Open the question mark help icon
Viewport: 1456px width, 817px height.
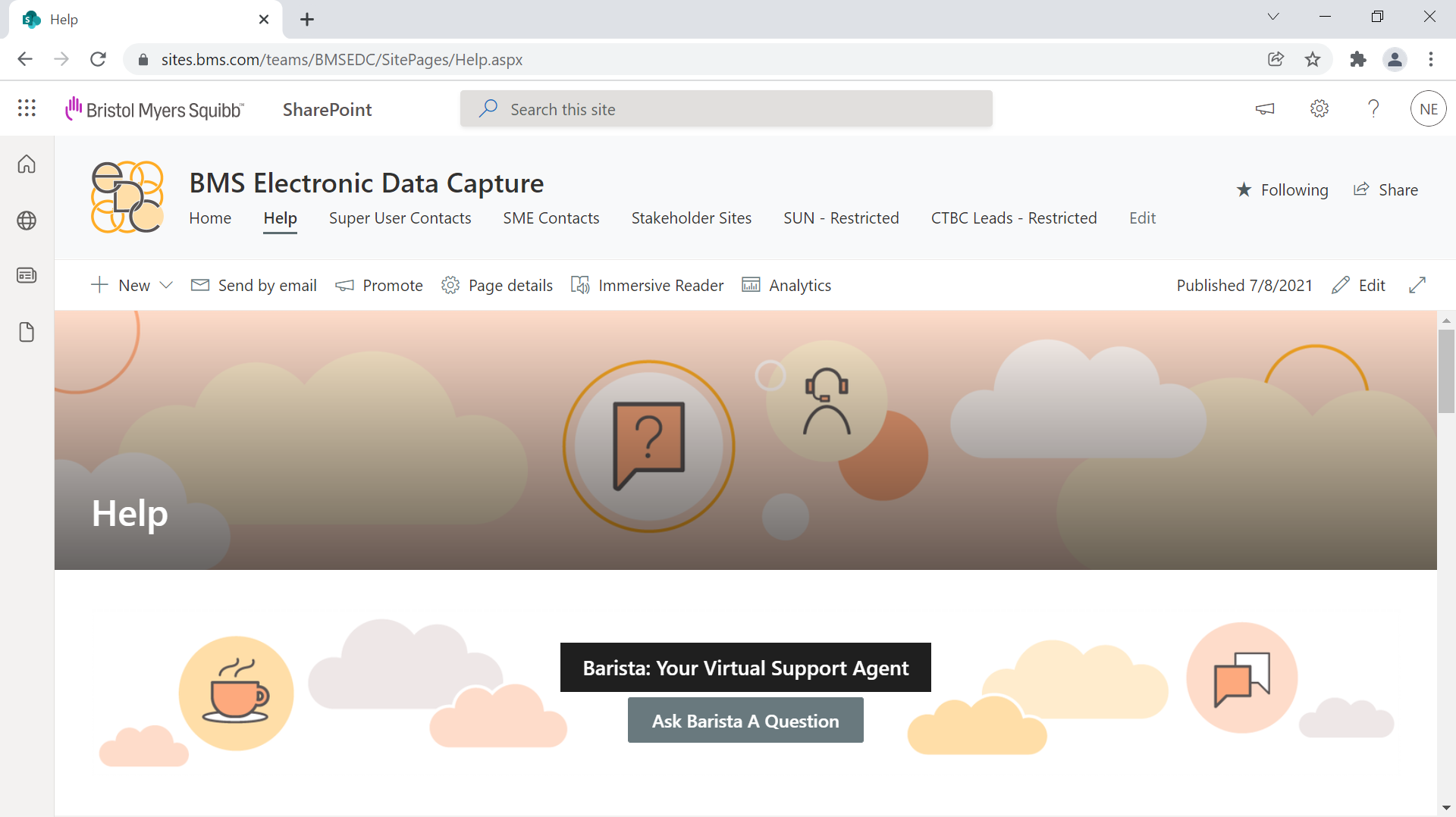(1373, 108)
